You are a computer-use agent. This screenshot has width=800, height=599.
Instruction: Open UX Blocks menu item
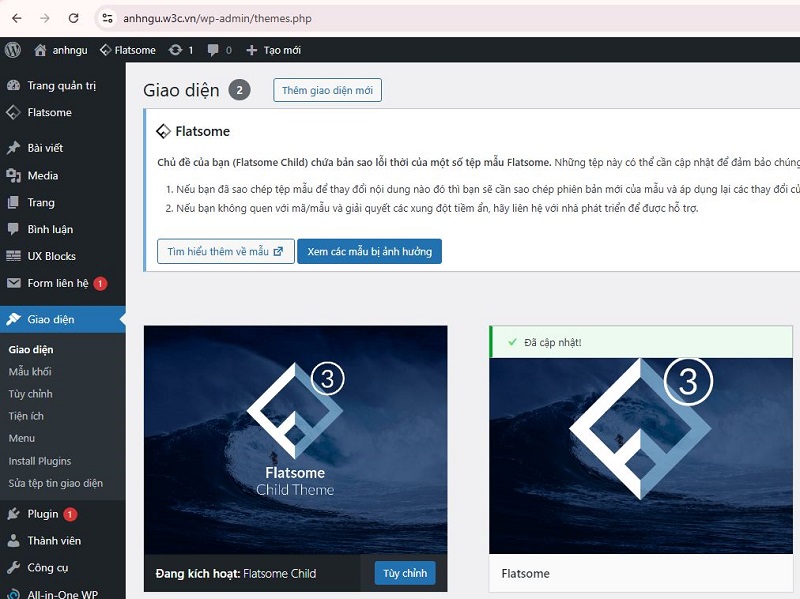(52, 256)
